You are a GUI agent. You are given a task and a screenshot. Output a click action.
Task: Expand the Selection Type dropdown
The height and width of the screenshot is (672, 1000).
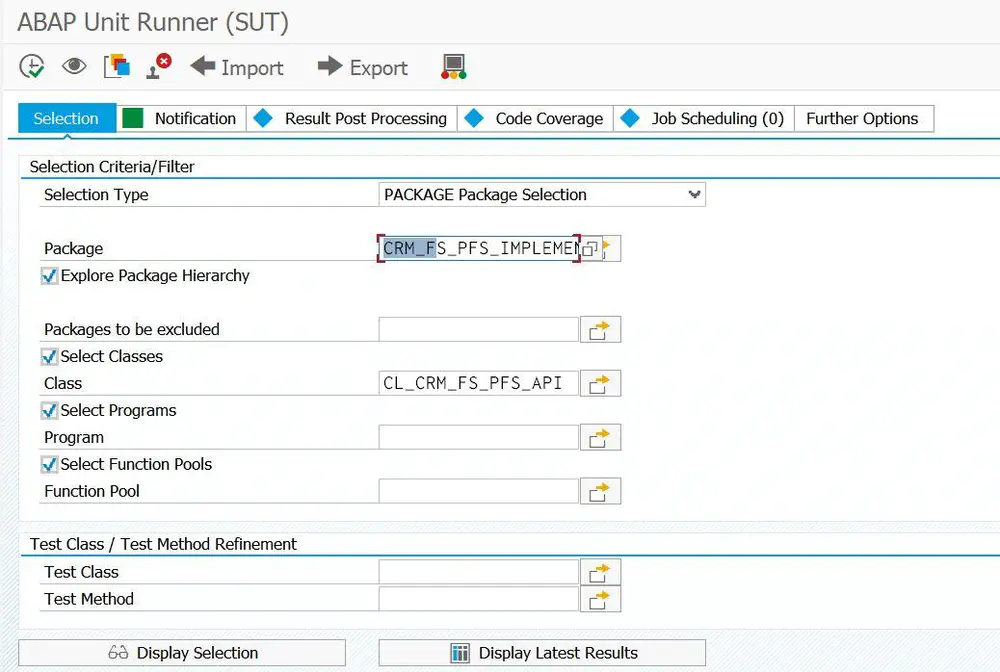coord(695,194)
